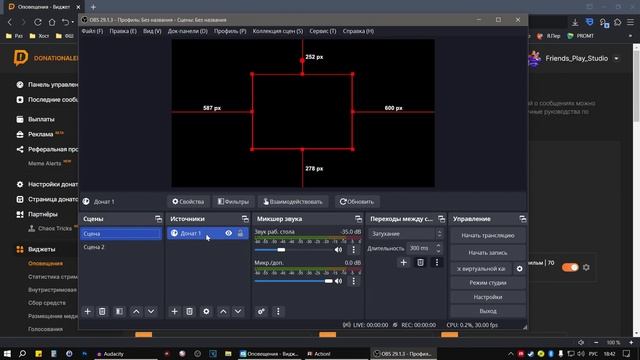Pop out the Controls dock panel
Screen dimensions: 640x360
(523, 219)
